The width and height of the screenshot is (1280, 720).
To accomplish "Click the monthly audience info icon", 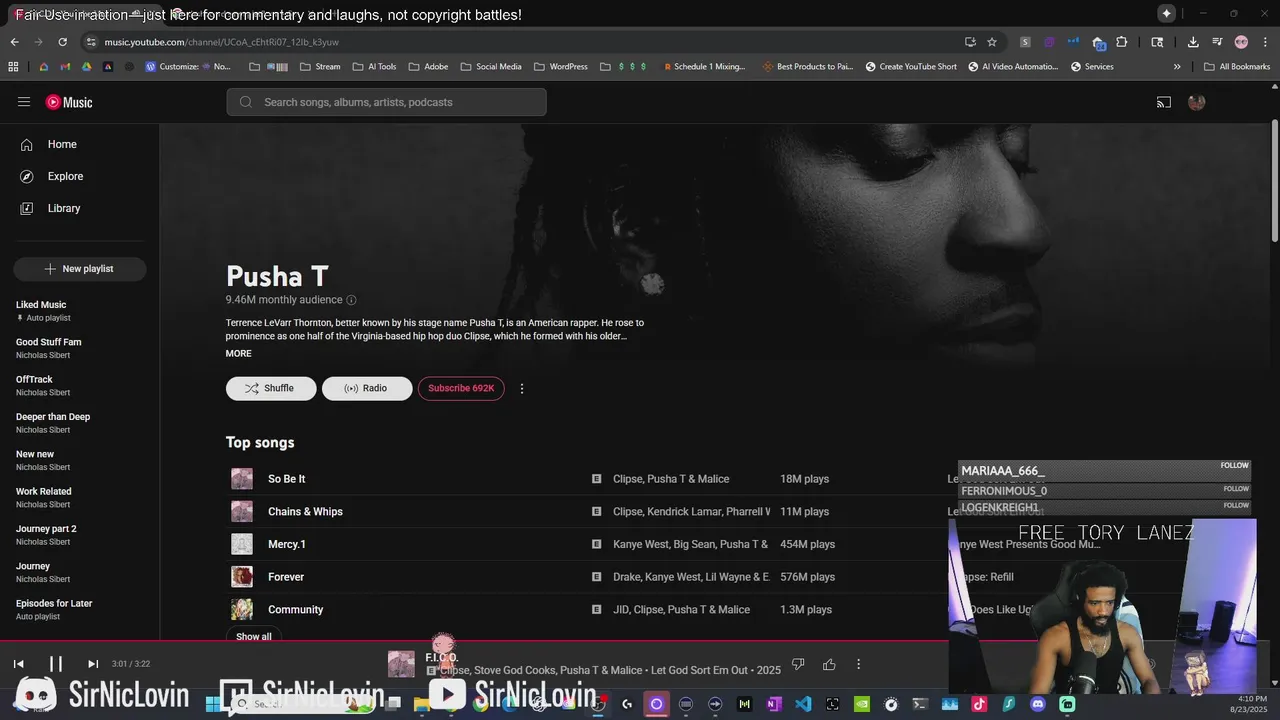I will click(351, 300).
